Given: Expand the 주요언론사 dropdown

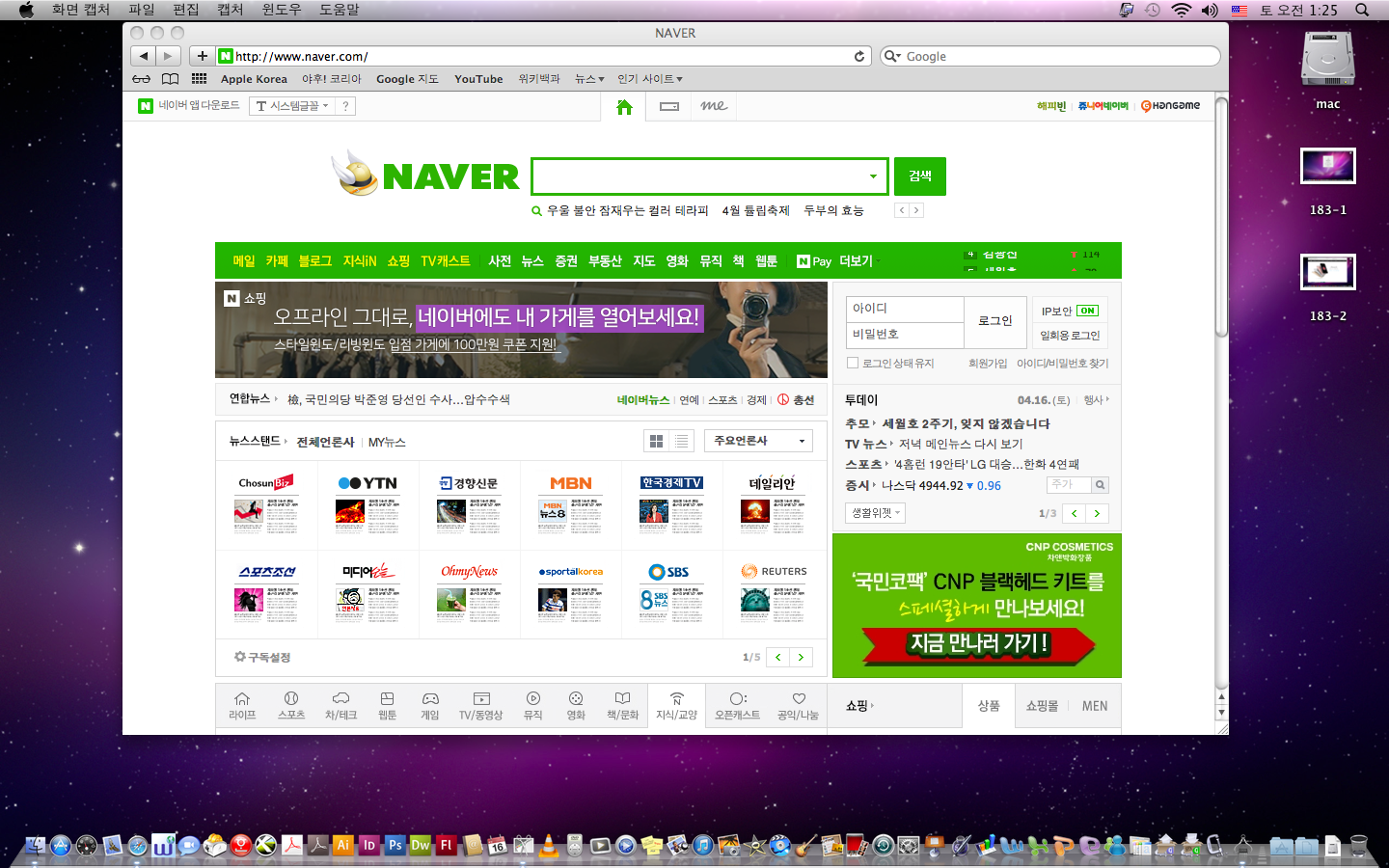Looking at the screenshot, I should (758, 441).
